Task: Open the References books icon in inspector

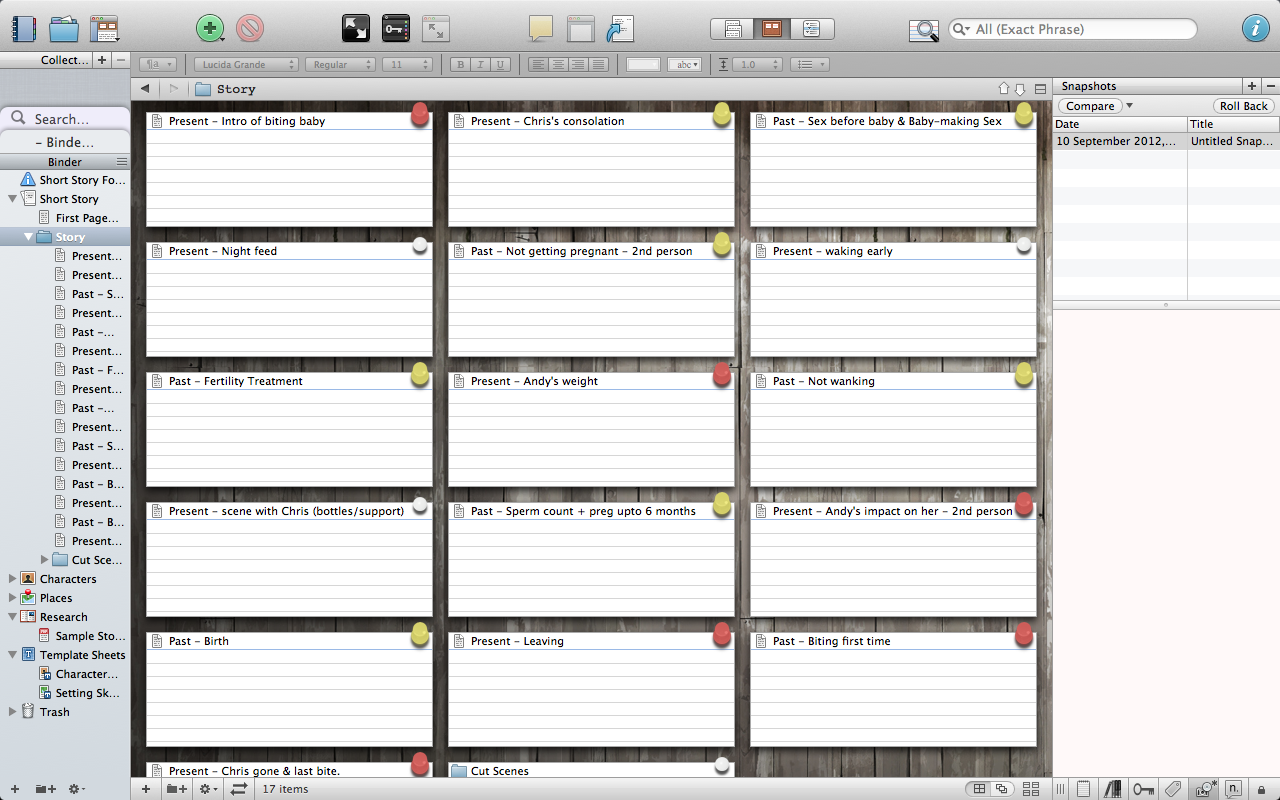Action: click(x=1112, y=789)
